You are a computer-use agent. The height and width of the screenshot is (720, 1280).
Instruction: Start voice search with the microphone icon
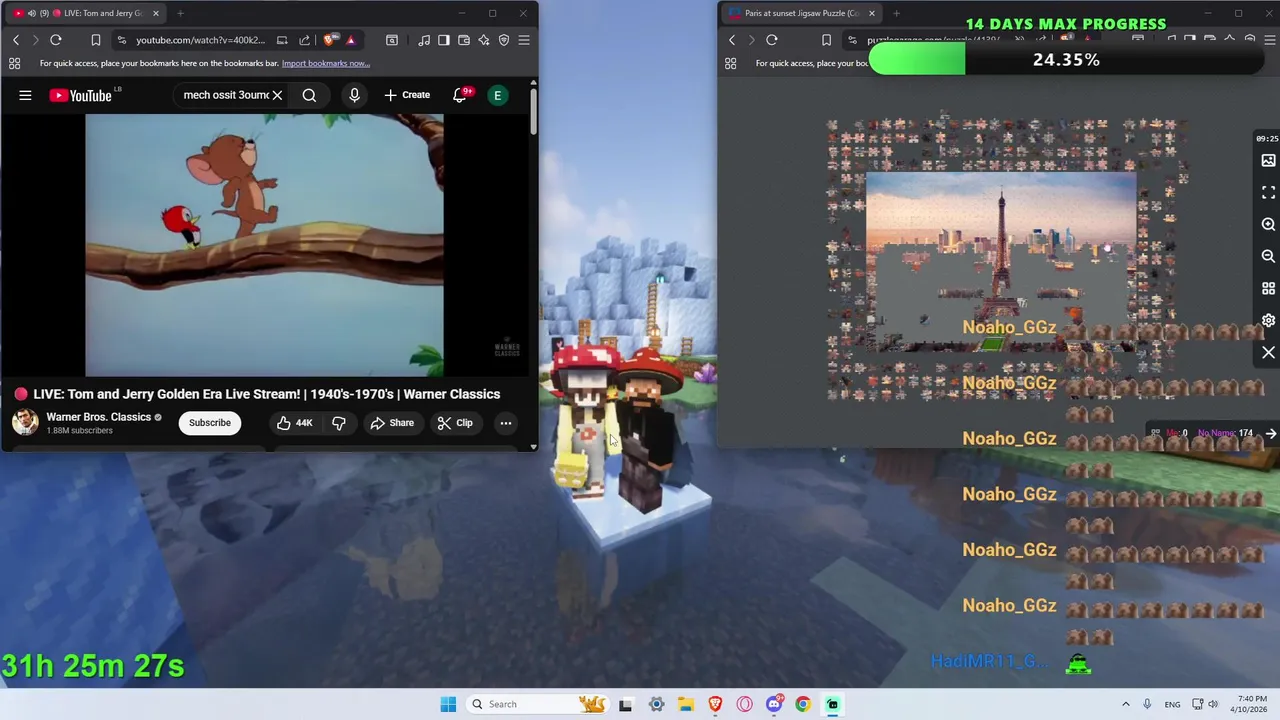click(354, 95)
